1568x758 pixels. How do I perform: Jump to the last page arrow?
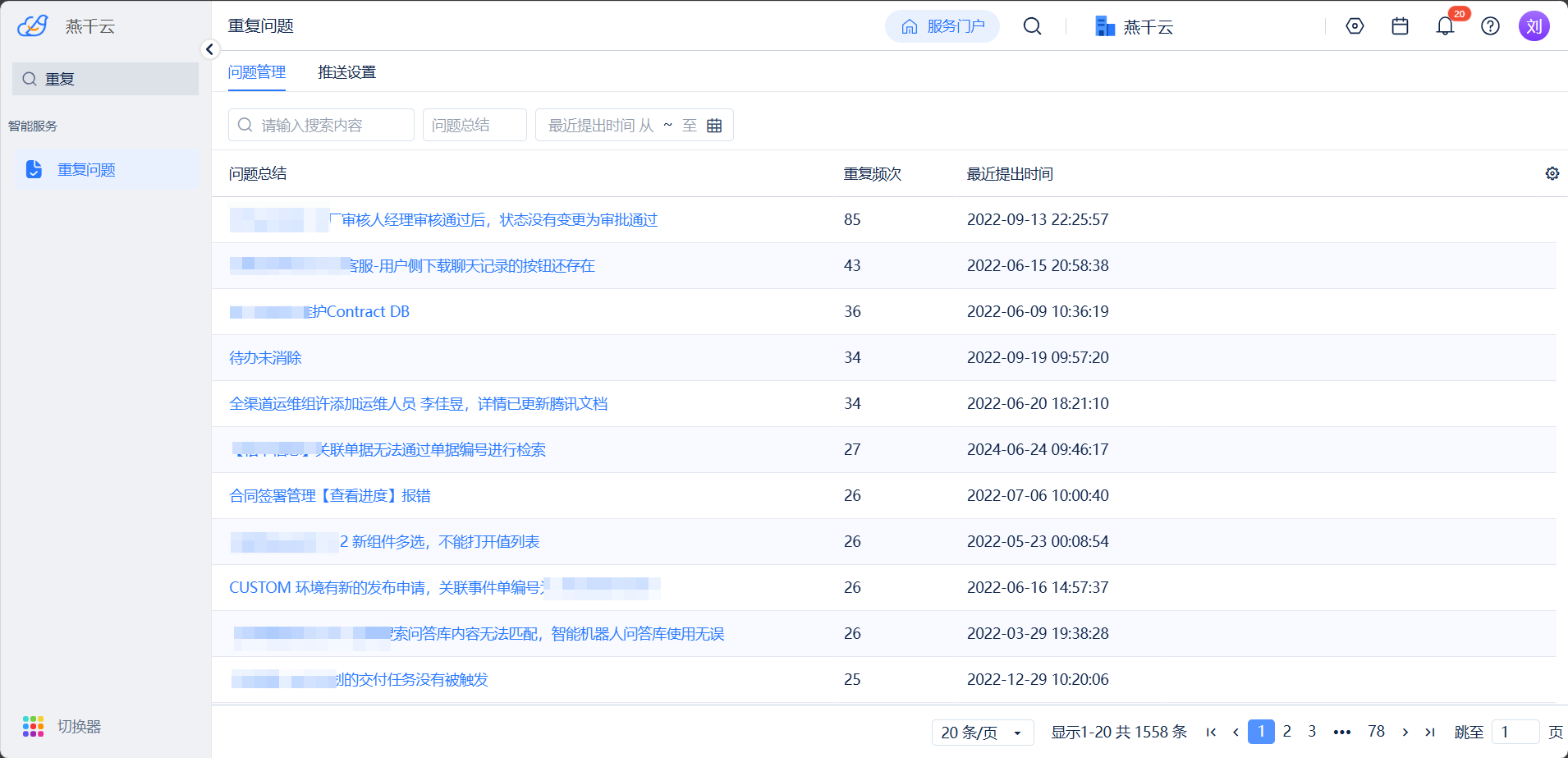(1429, 732)
